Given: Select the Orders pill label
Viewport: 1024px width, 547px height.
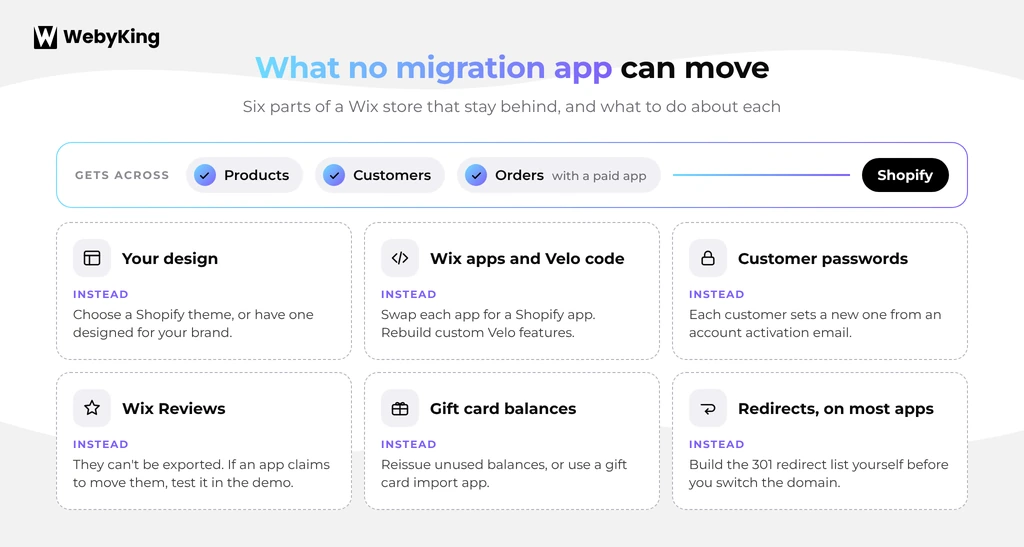Looking at the screenshot, I should click(x=519, y=175).
